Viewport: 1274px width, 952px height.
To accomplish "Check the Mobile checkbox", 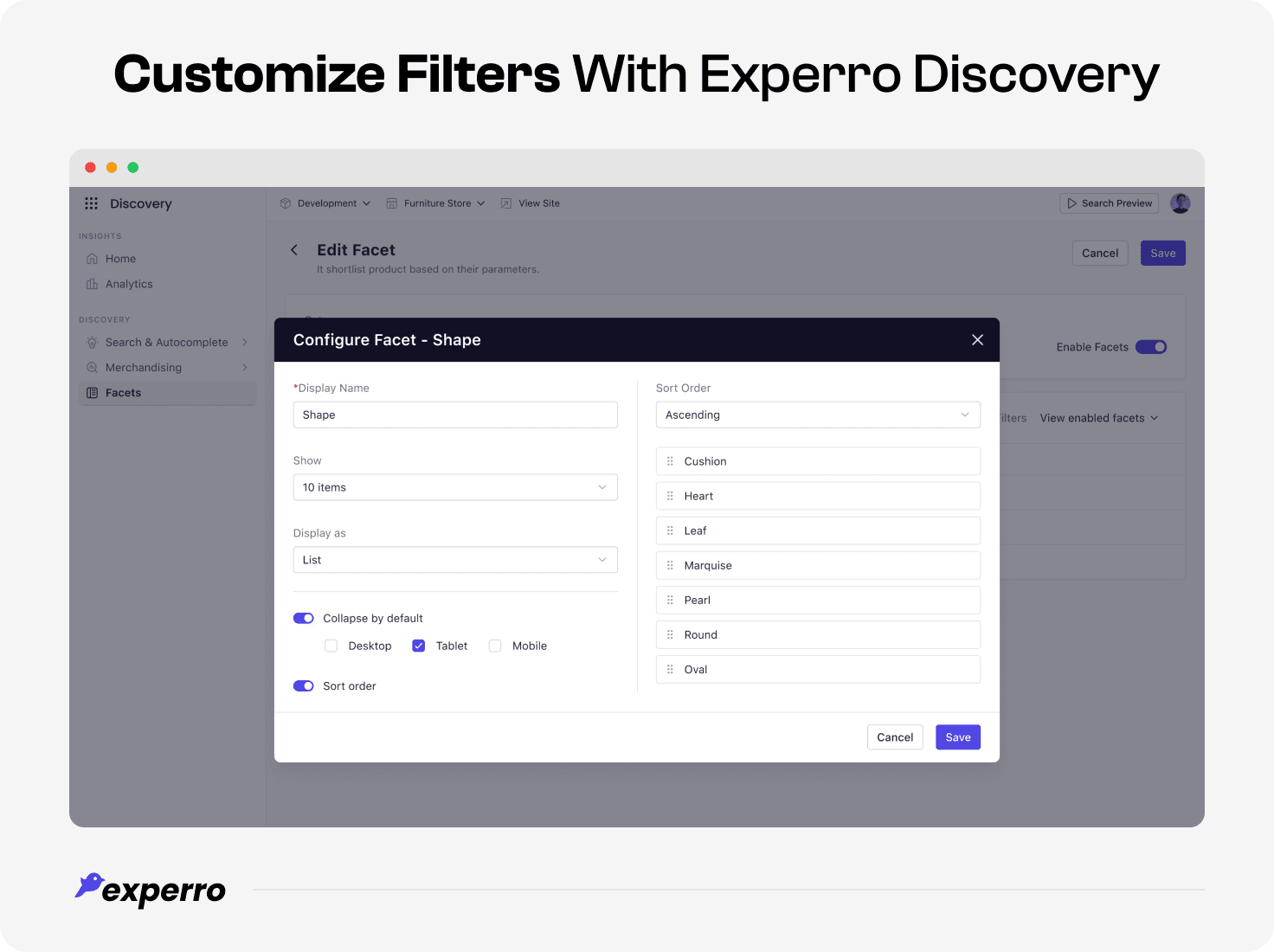I will 495,646.
